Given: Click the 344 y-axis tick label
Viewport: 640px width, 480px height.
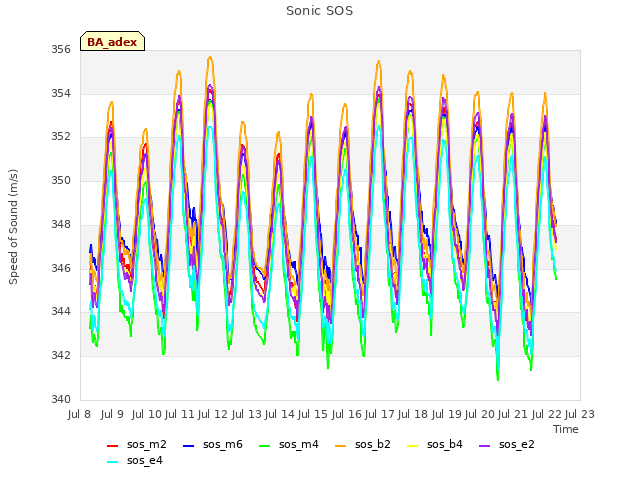Looking at the screenshot, I should pos(61,312).
